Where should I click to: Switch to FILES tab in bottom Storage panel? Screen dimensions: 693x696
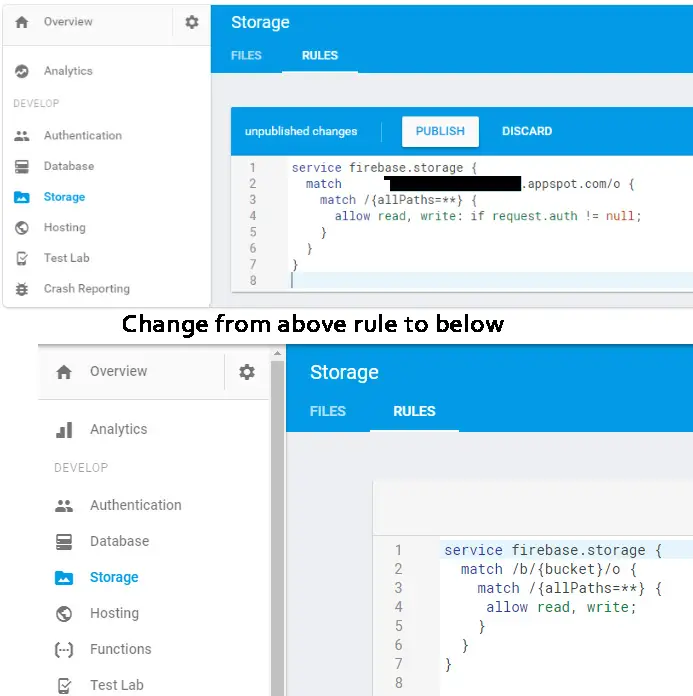(x=328, y=411)
